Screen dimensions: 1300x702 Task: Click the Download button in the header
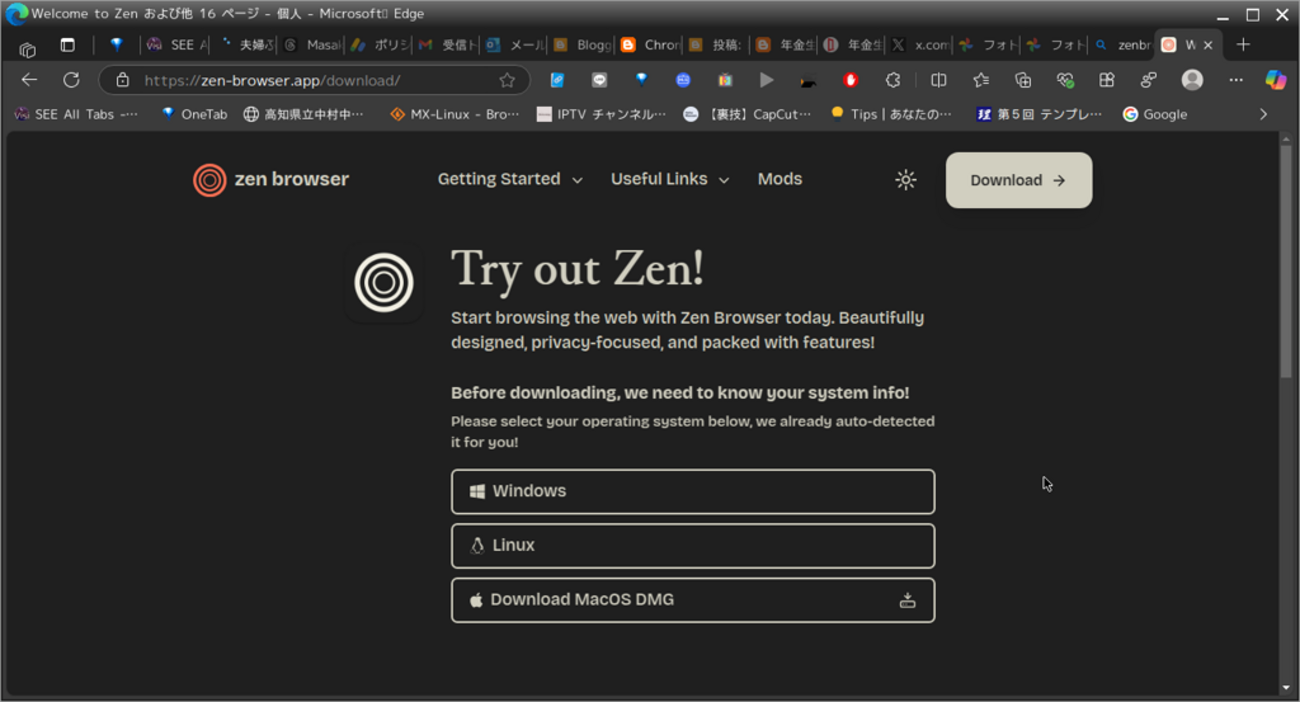tap(1018, 180)
